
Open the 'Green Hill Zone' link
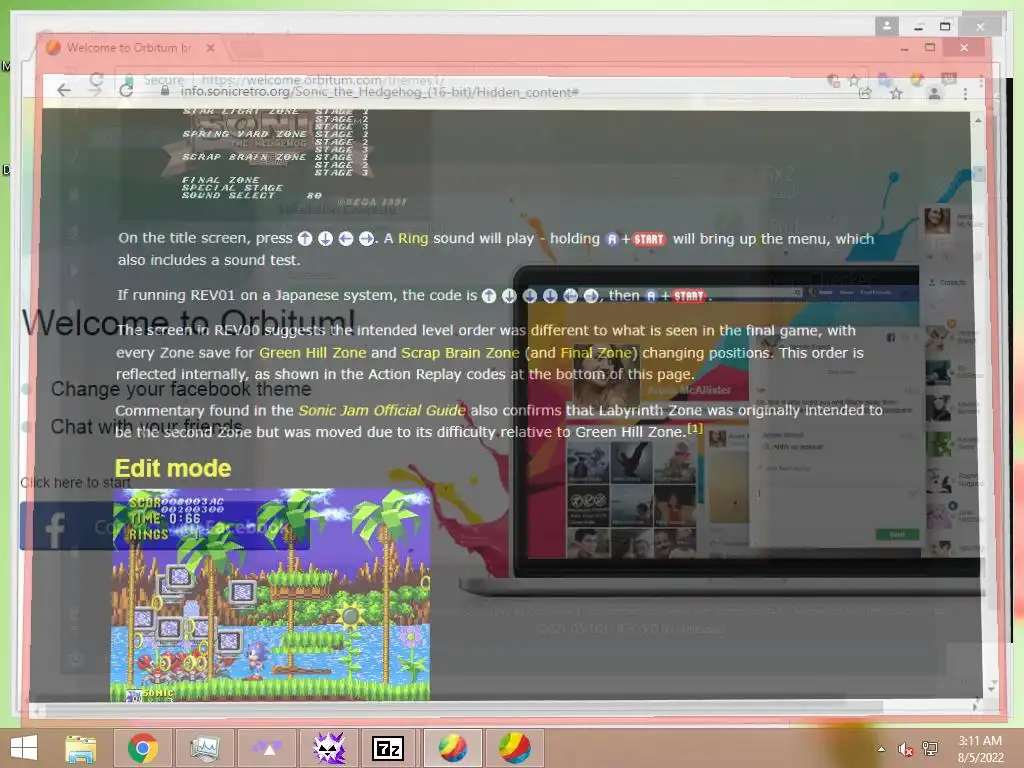[313, 353]
